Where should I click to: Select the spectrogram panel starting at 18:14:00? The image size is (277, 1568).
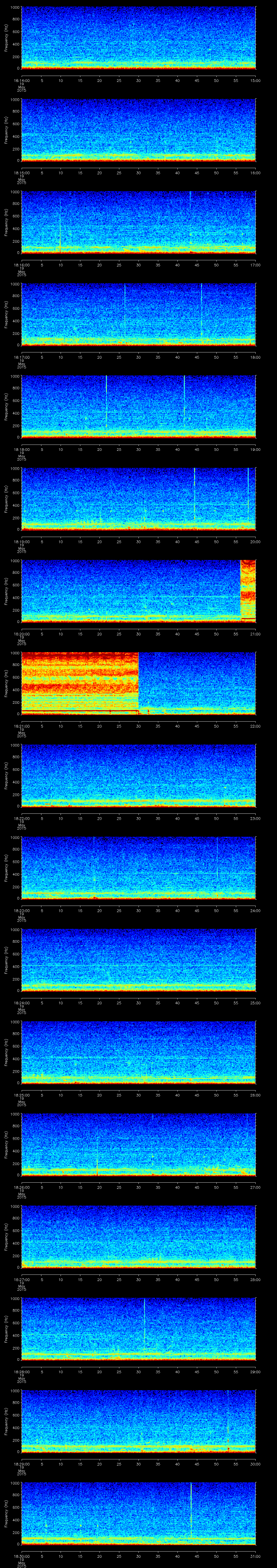point(139,38)
